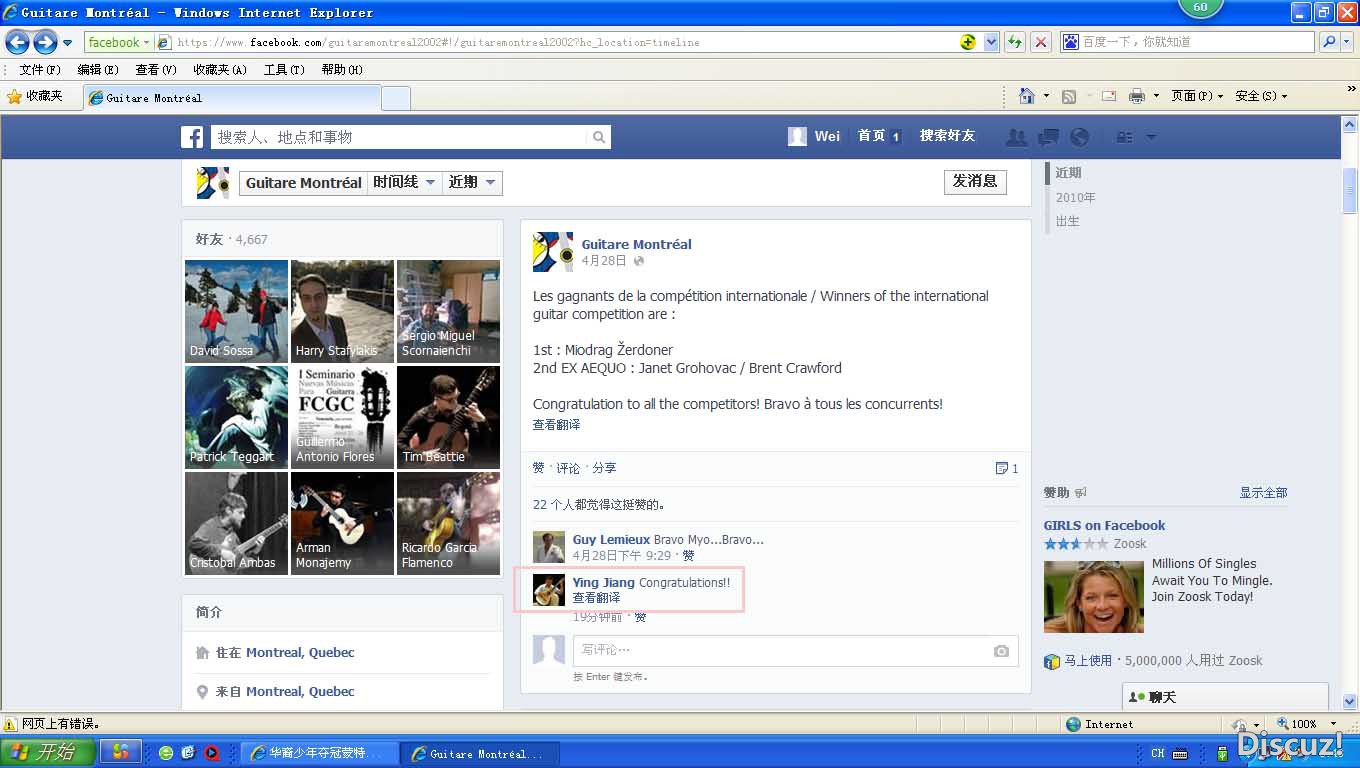1360x768 pixels.
Task: Open the 文件(F) menu
Action: click(x=40, y=70)
